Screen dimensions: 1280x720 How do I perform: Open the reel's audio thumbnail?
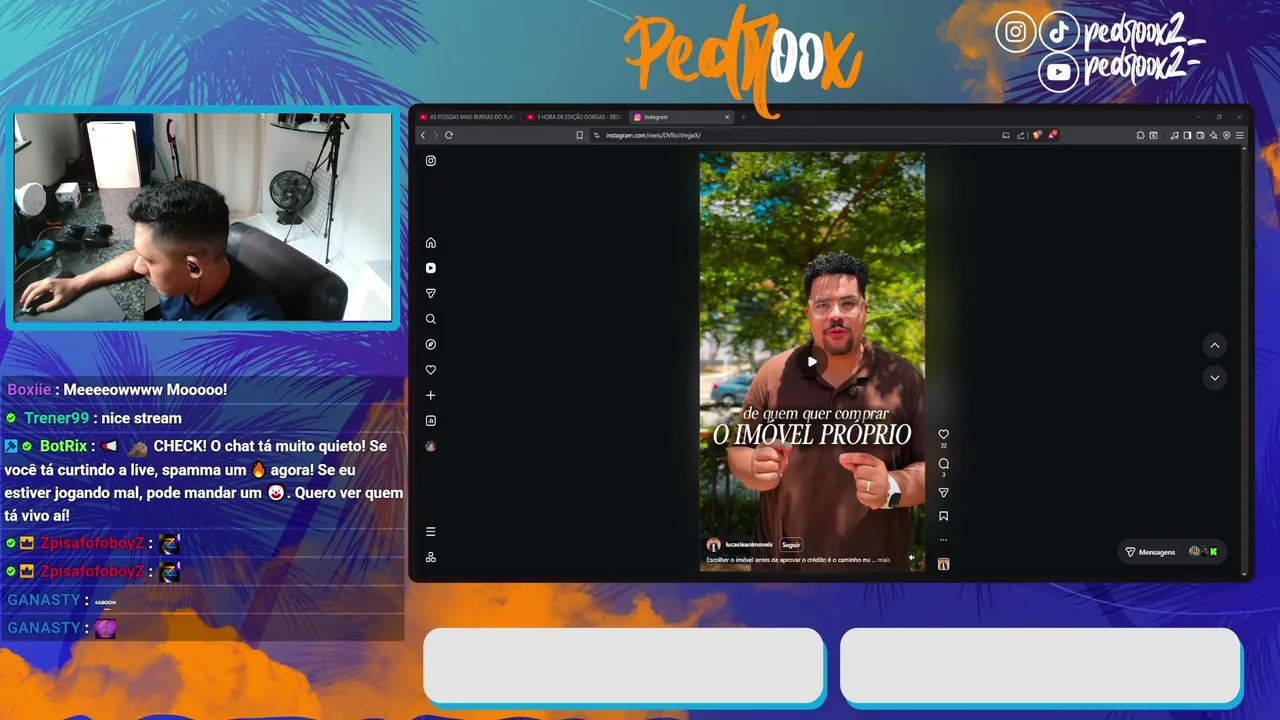943,564
